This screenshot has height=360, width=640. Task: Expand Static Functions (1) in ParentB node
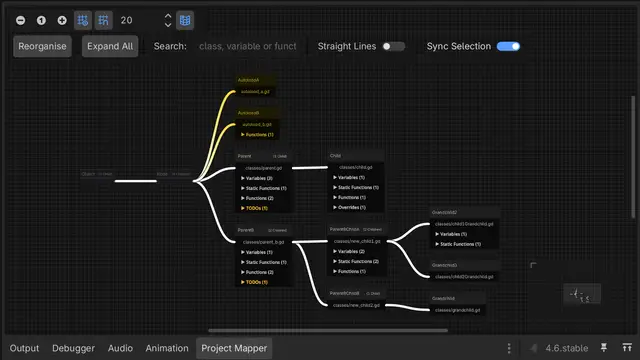264,262
